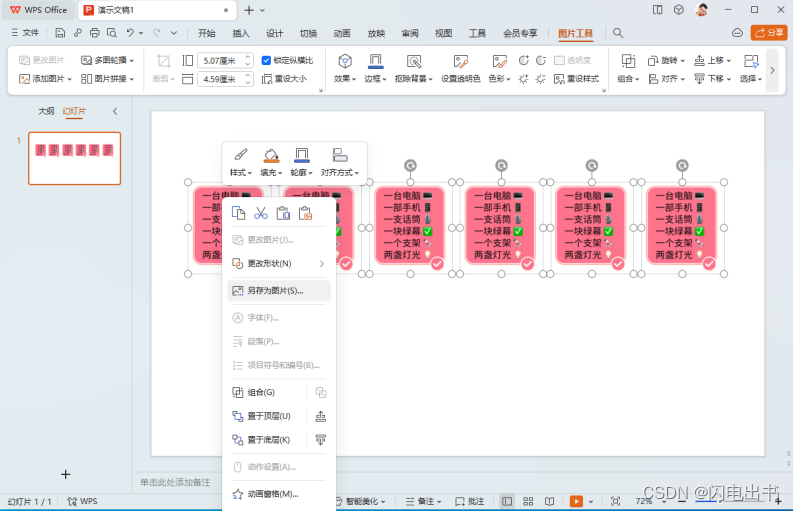Viewport: 794px width, 511px height.
Task: Click the undo arrow icon
Action: click(130, 33)
